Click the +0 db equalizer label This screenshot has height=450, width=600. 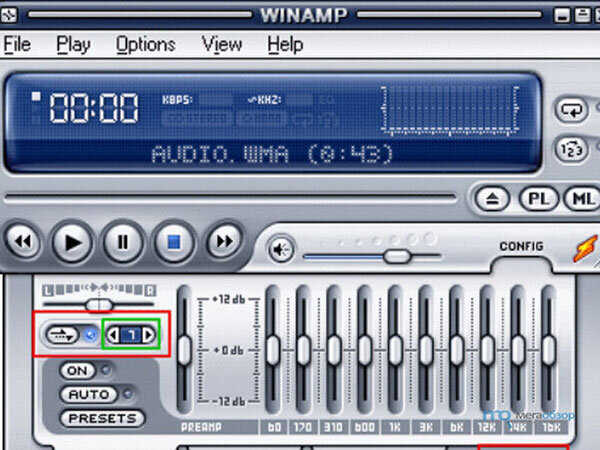click(228, 350)
